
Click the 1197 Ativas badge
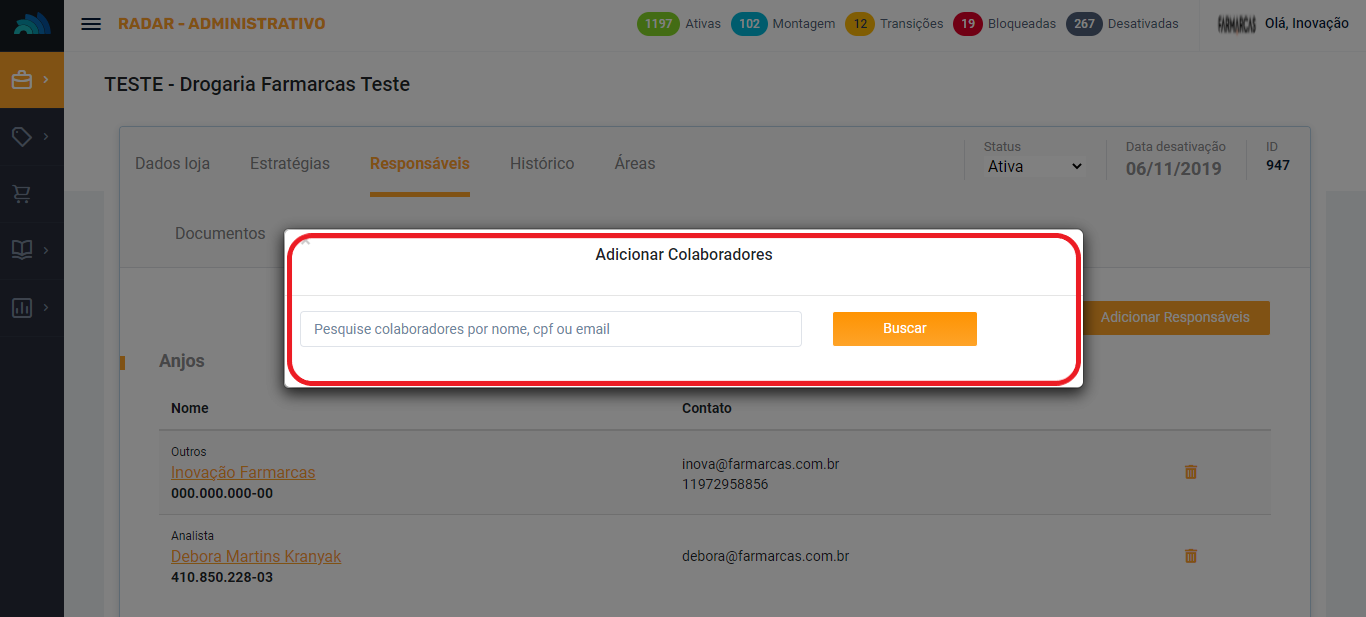658,24
